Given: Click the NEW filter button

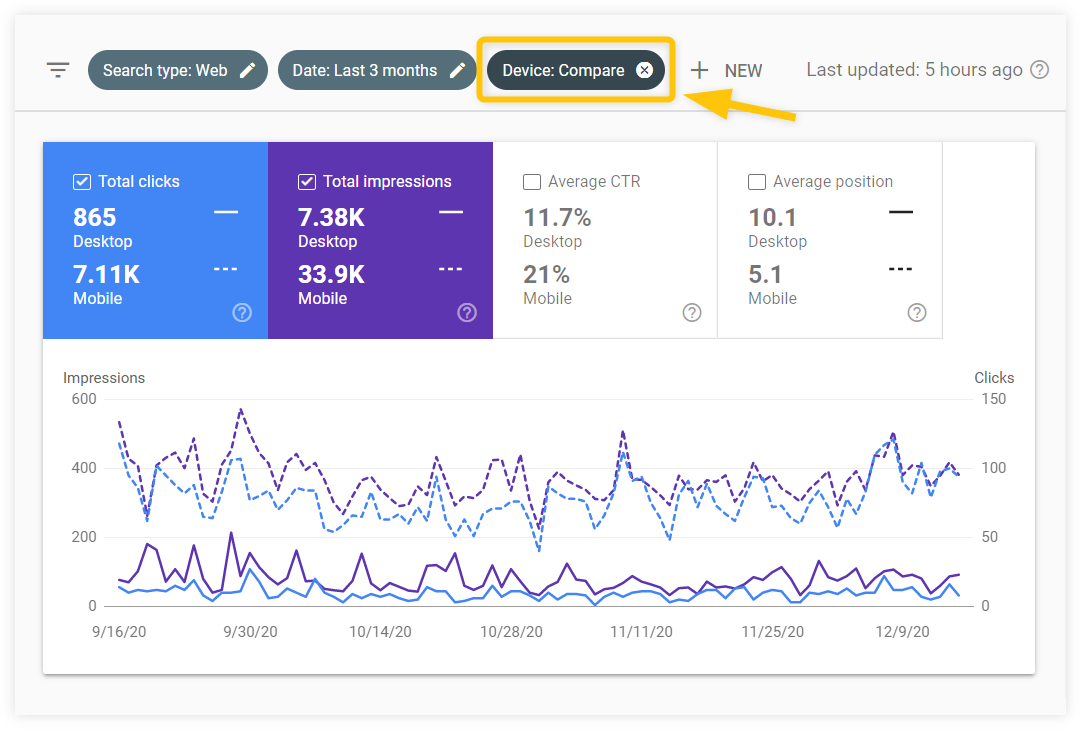Looking at the screenshot, I should (x=743, y=71).
